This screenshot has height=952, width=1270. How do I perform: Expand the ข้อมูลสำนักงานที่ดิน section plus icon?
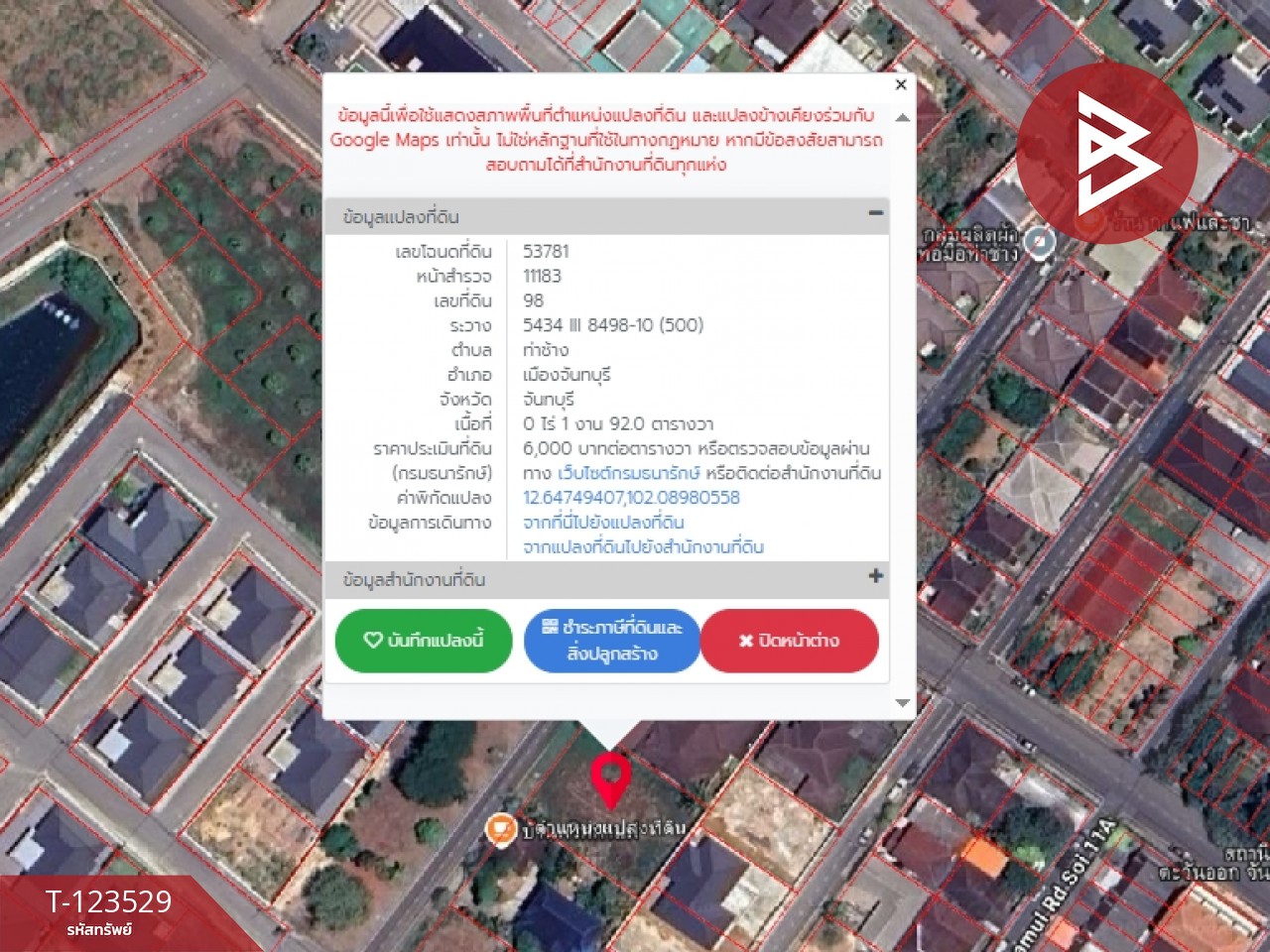tap(875, 576)
